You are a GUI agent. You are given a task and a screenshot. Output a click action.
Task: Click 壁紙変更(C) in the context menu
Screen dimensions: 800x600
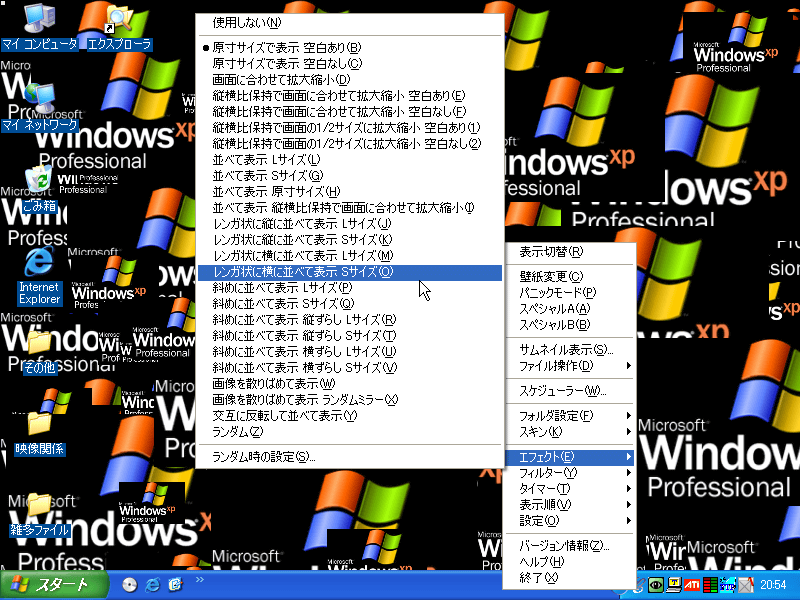[570, 277]
